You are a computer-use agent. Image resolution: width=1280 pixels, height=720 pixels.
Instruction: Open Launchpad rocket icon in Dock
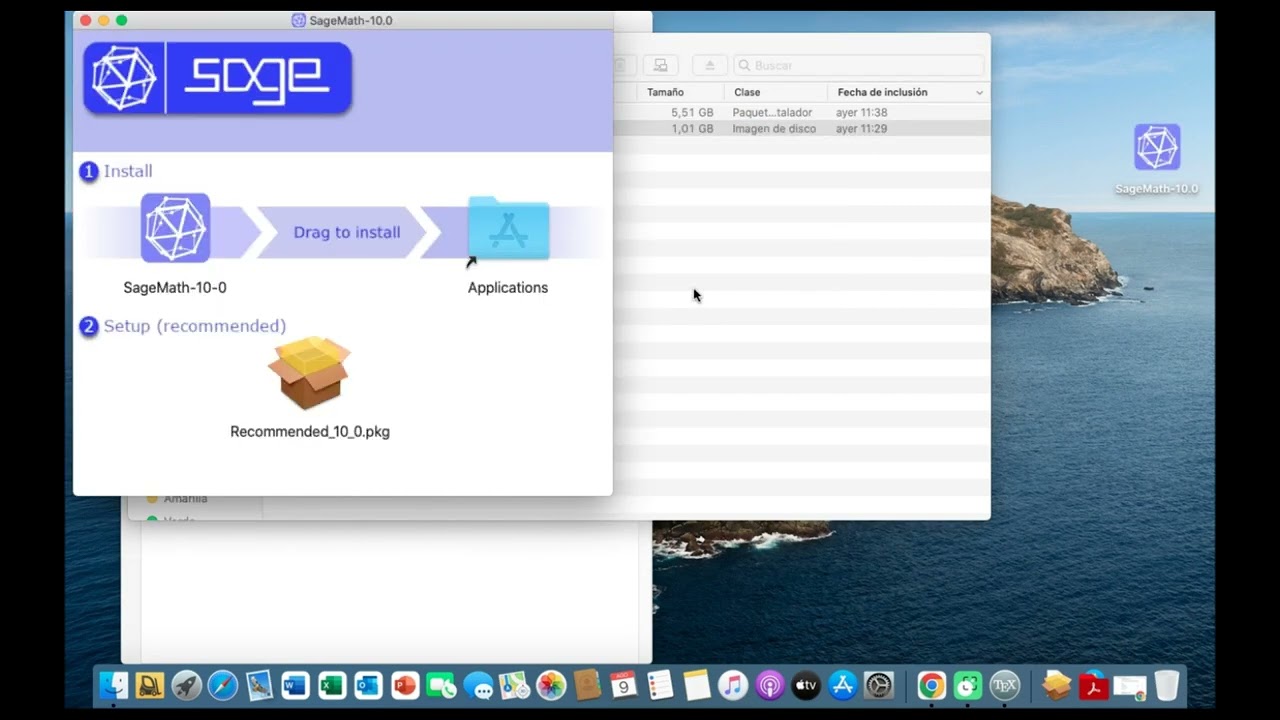[186, 686]
